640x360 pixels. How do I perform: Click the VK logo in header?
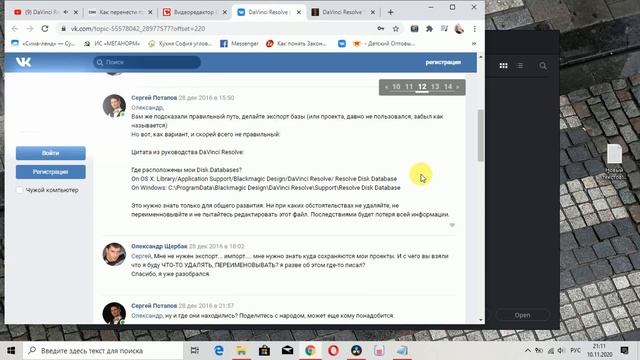point(23,62)
